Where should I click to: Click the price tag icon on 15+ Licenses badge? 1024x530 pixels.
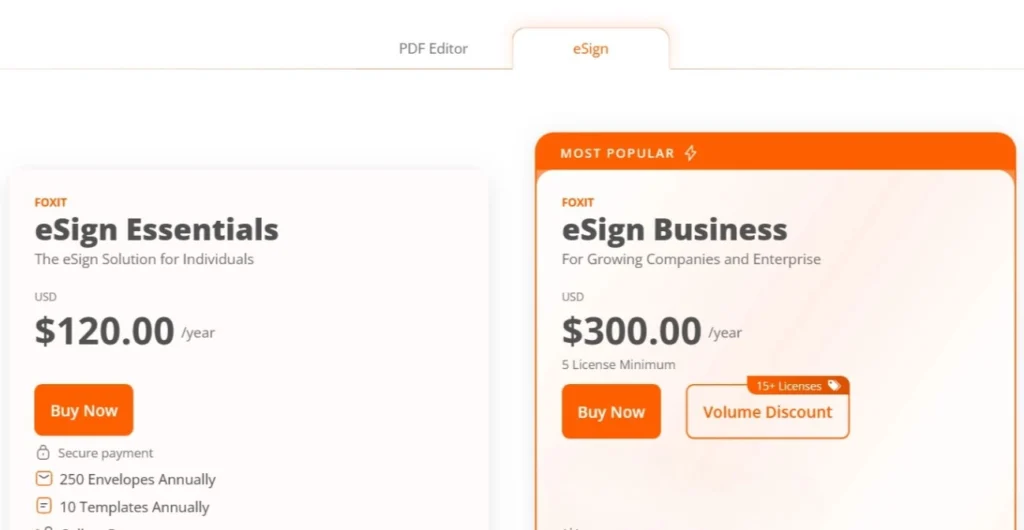pyautogui.click(x=834, y=386)
